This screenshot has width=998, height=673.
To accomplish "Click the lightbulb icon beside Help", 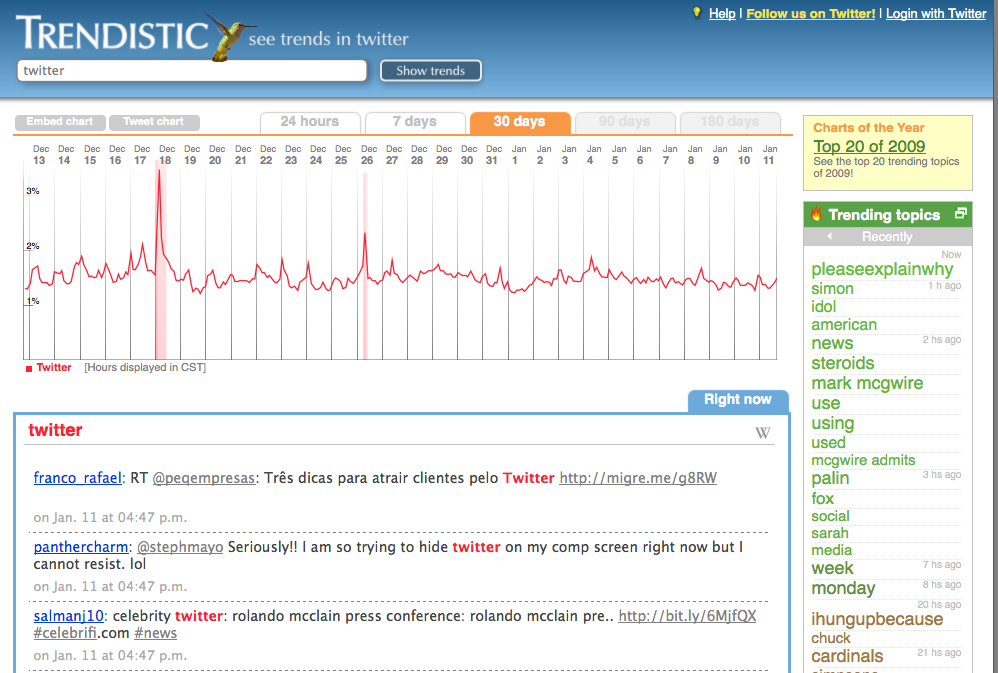I will (697, 13).
